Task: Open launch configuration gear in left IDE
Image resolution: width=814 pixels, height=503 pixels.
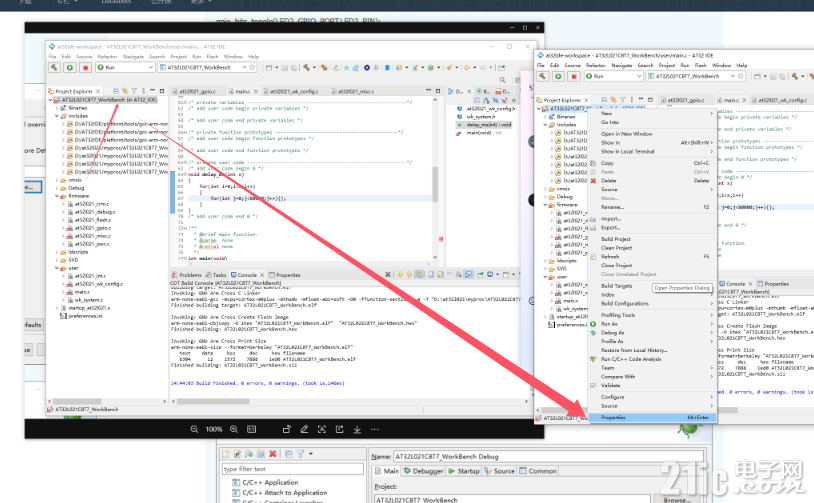Action: (253, 67)
